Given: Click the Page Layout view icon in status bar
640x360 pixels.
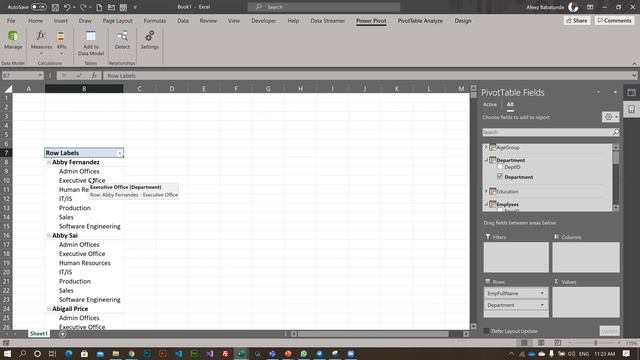Looking at the screenshot, I should tap(541, 342).
